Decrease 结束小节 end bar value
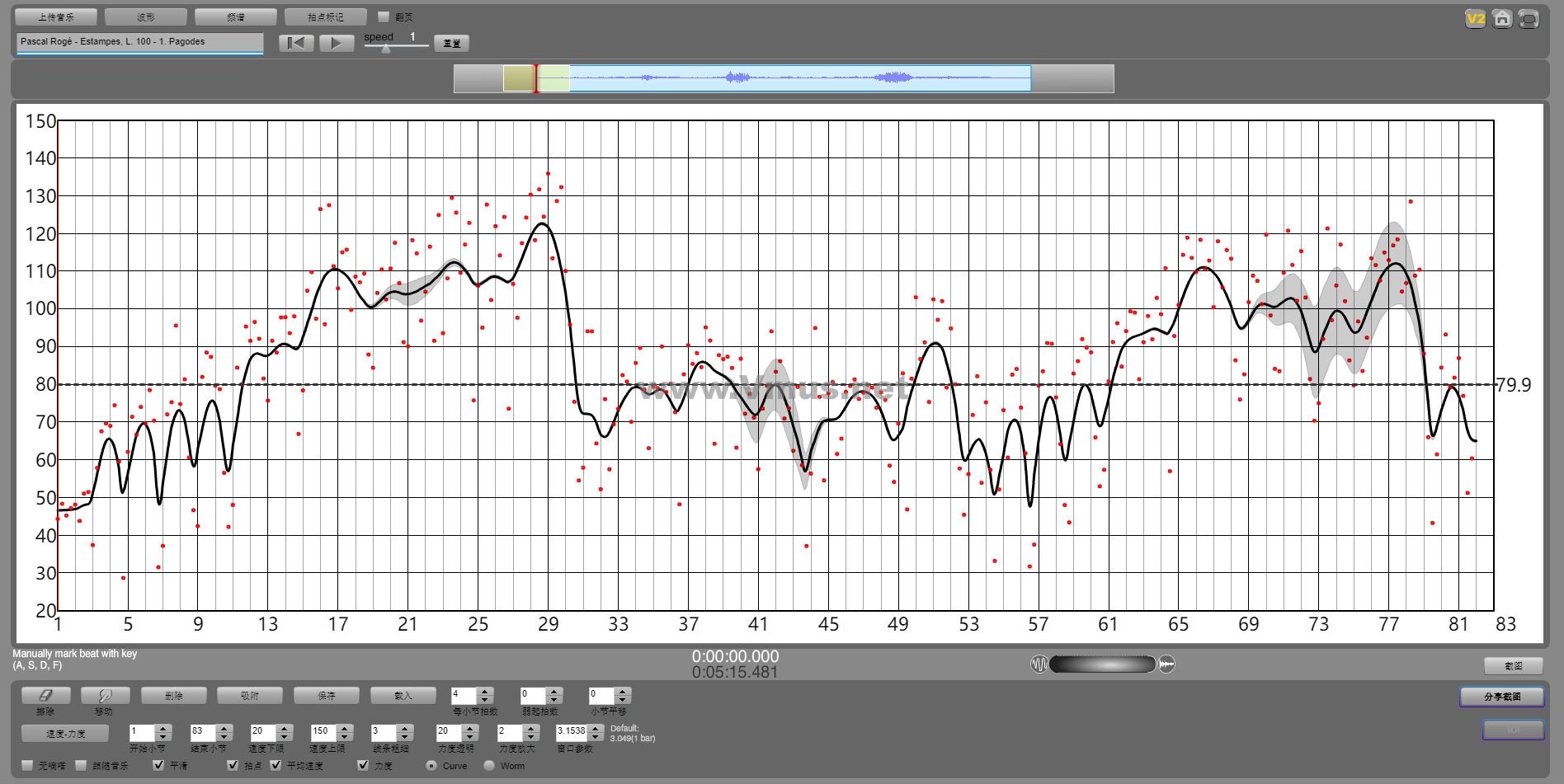This screenshot has height=784, width=1564. pyautogui.click(x=224, y=736)
